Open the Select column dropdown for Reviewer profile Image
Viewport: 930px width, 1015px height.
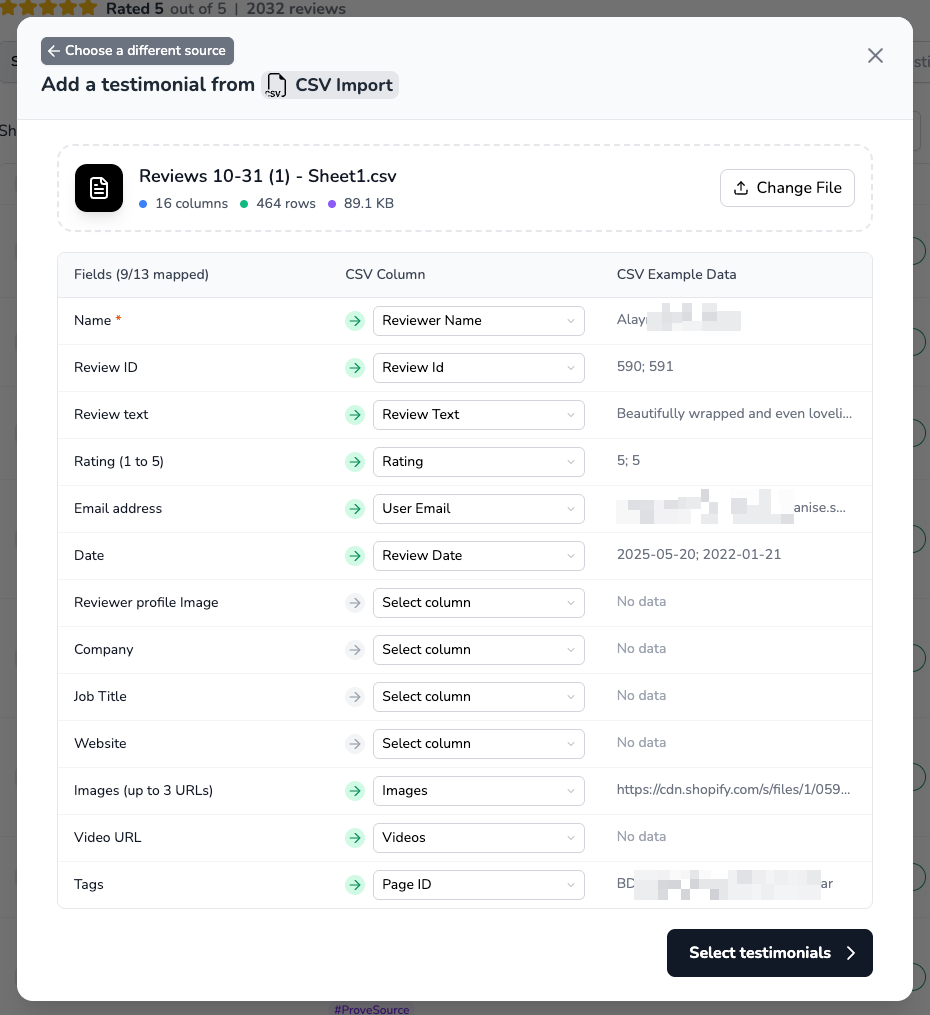click(x=478, y=602)
